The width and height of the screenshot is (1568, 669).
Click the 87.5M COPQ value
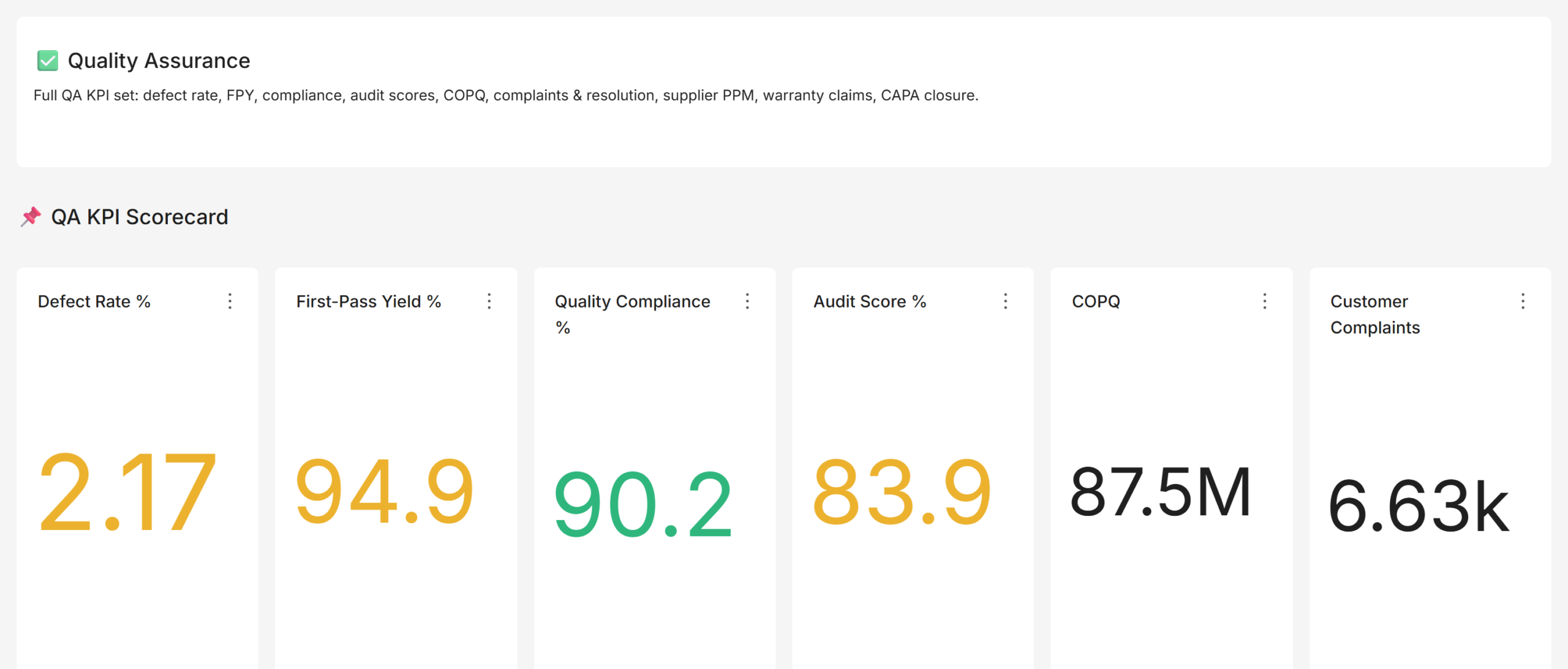pos(1161,492)
